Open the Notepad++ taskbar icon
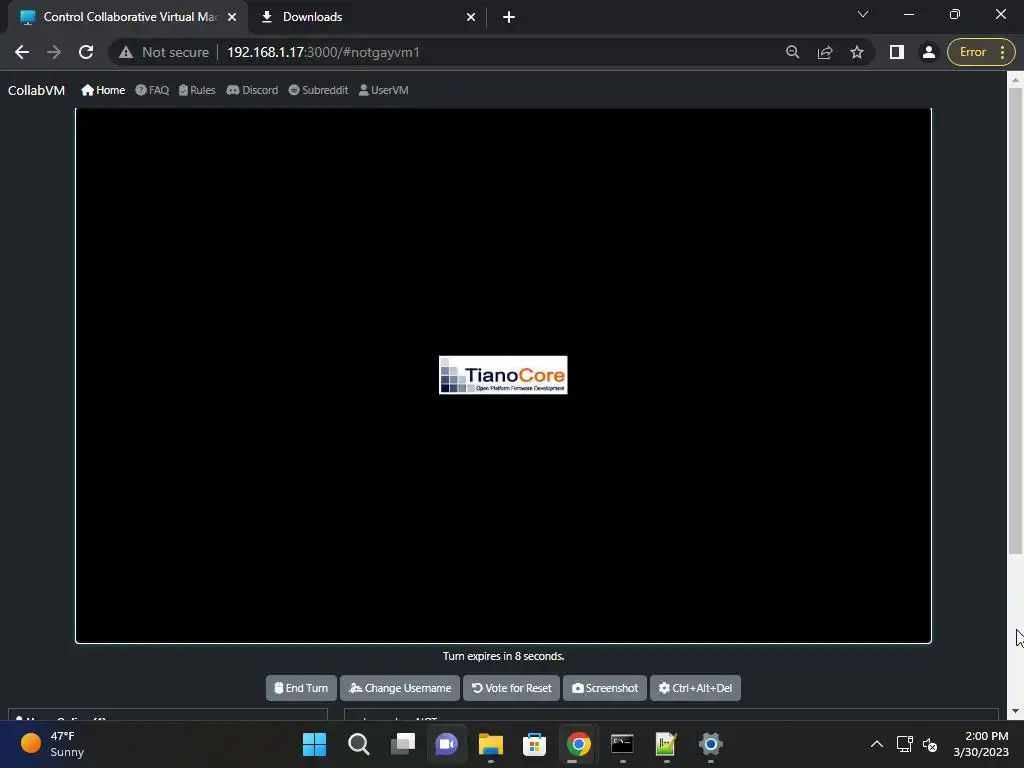Viewport: 1024px width, 768px height. [x=666, y=744]
